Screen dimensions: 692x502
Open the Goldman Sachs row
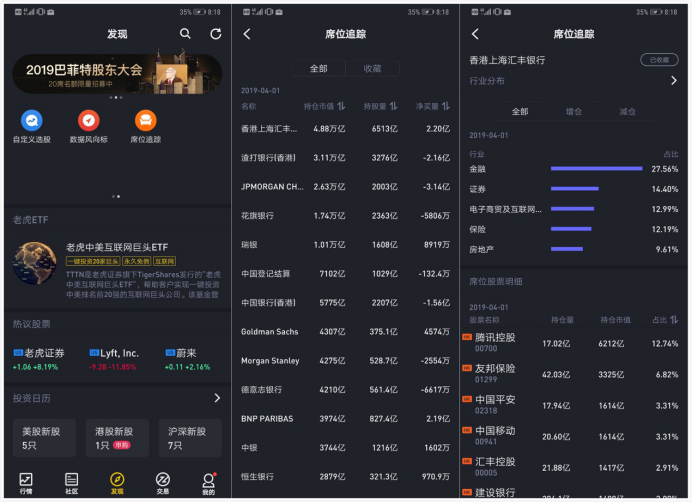pos(345,332)
